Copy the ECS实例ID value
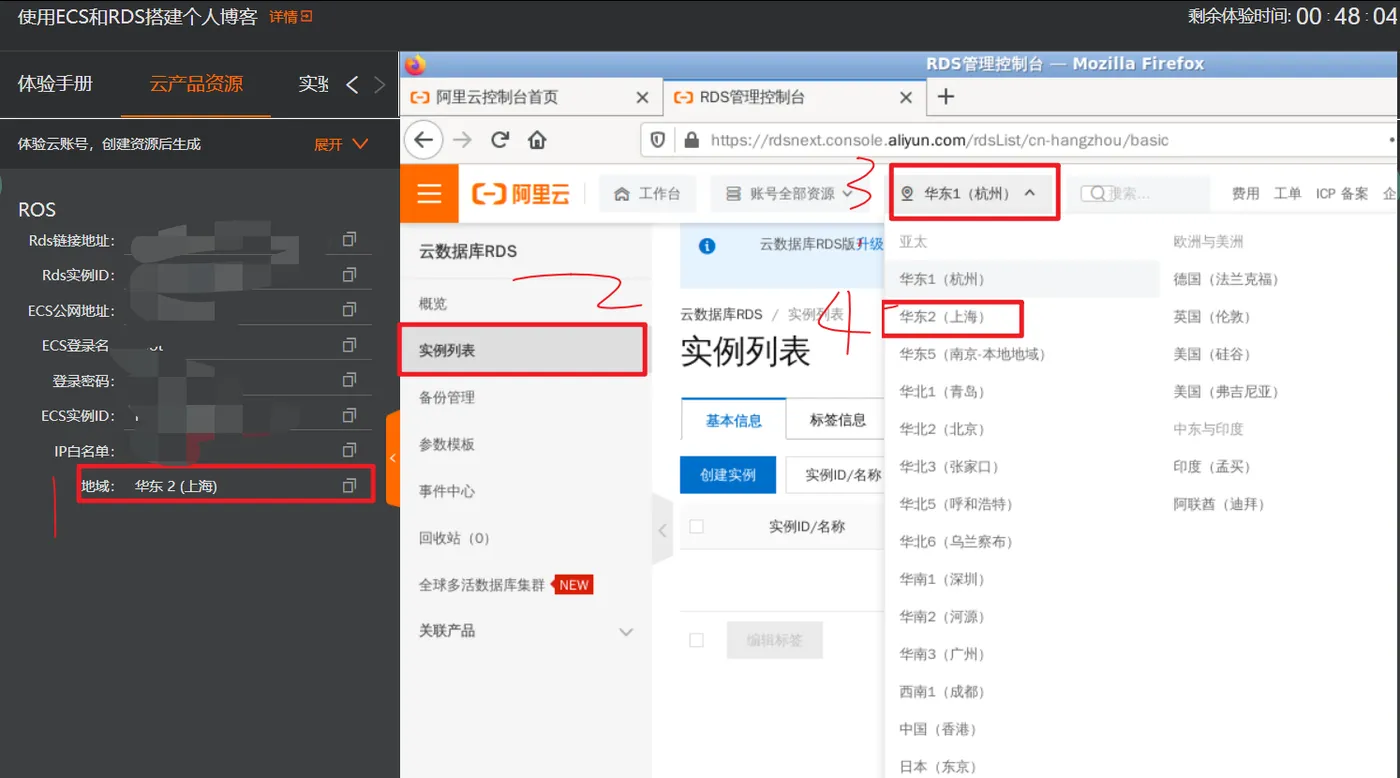 click(x=349, y=415)
